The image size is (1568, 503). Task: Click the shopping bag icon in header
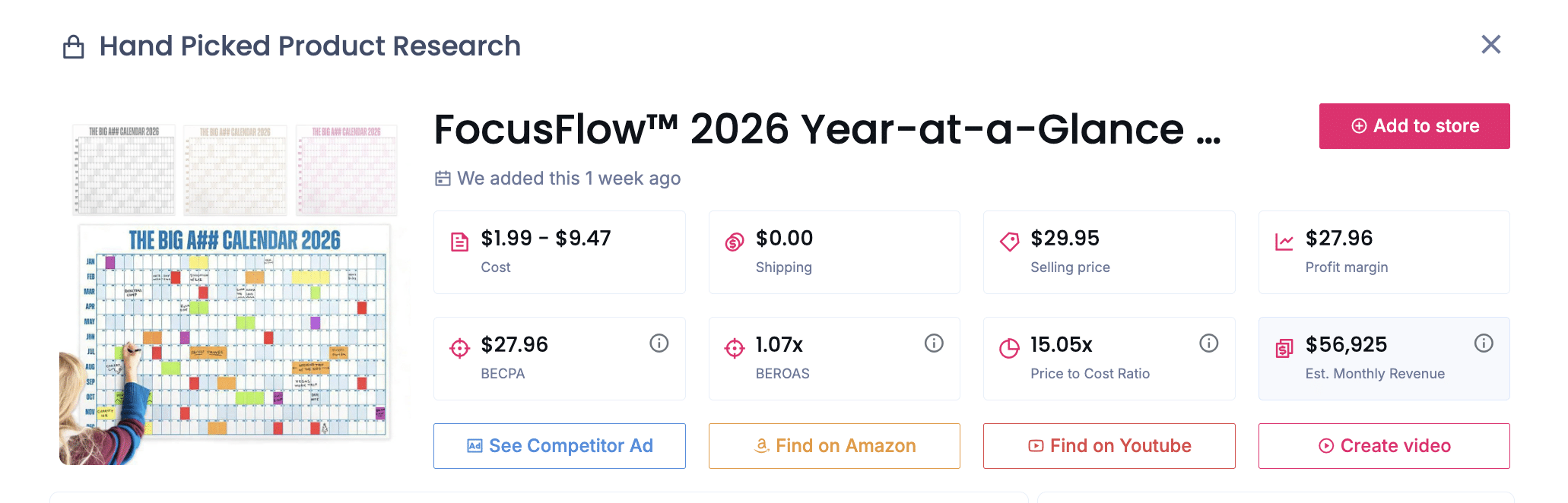74,47
